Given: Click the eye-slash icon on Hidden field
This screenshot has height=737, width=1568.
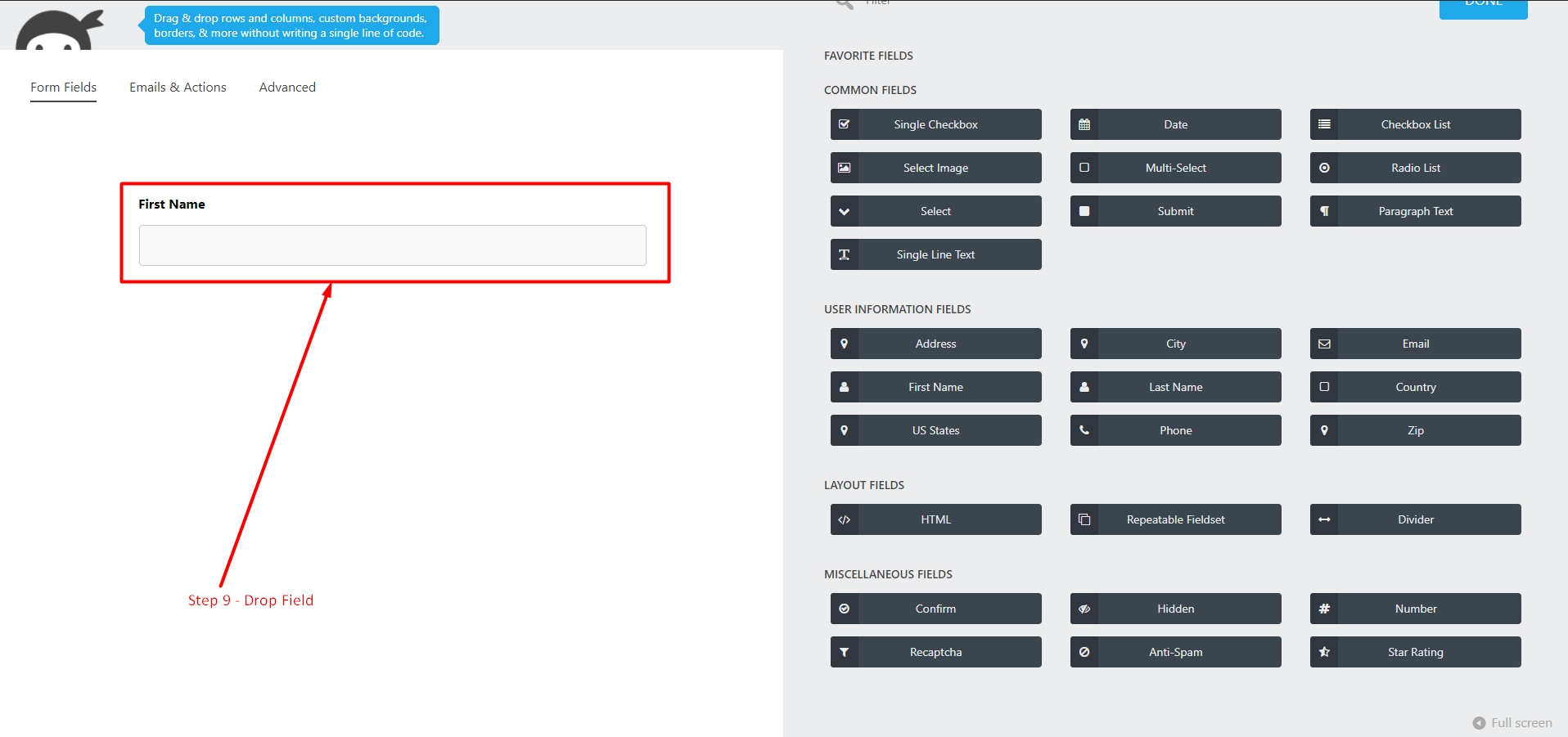Looking at the screenshot, I should [x=1084, y=609].
